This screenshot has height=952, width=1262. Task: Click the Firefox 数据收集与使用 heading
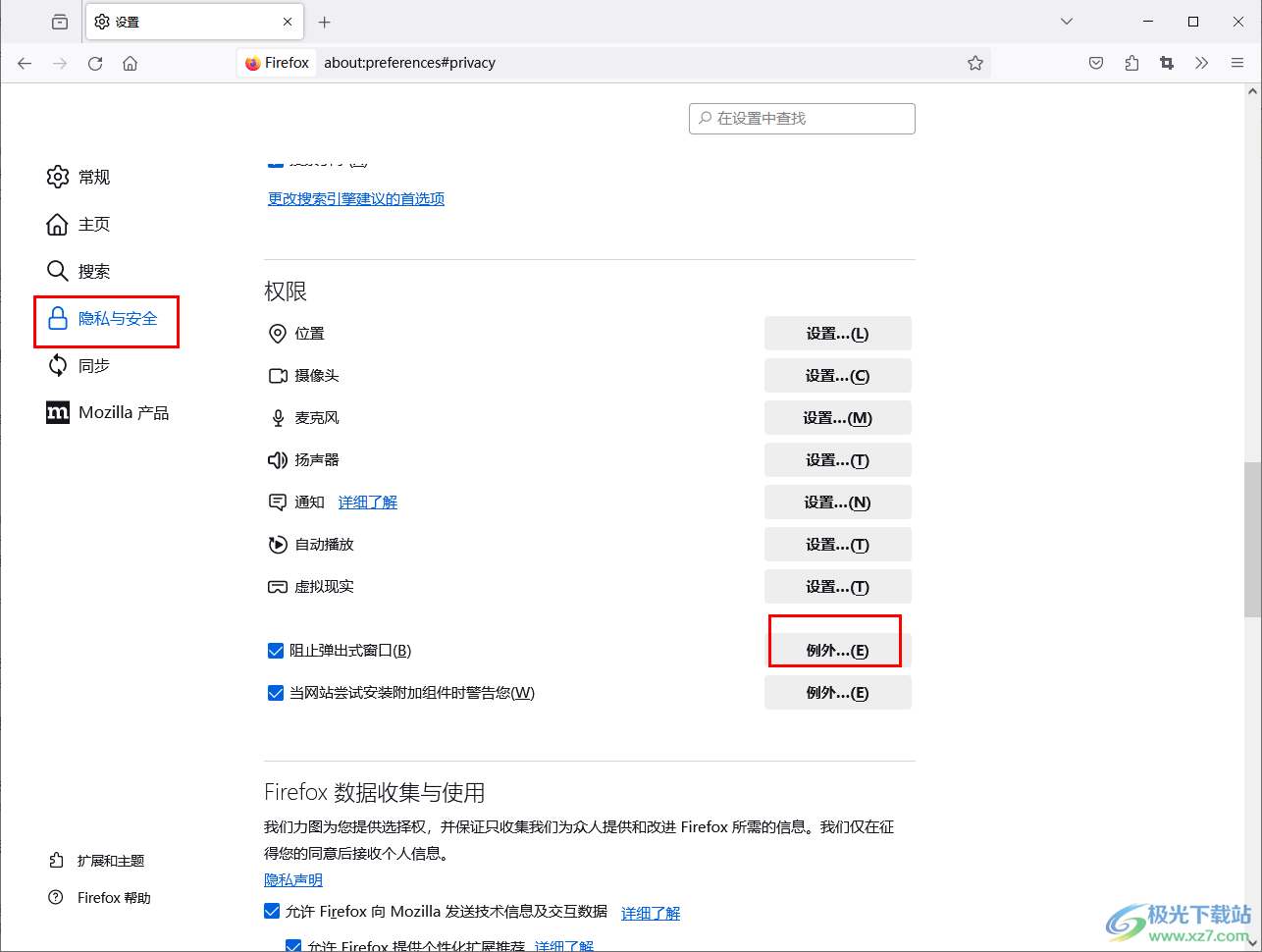point(375,792)
